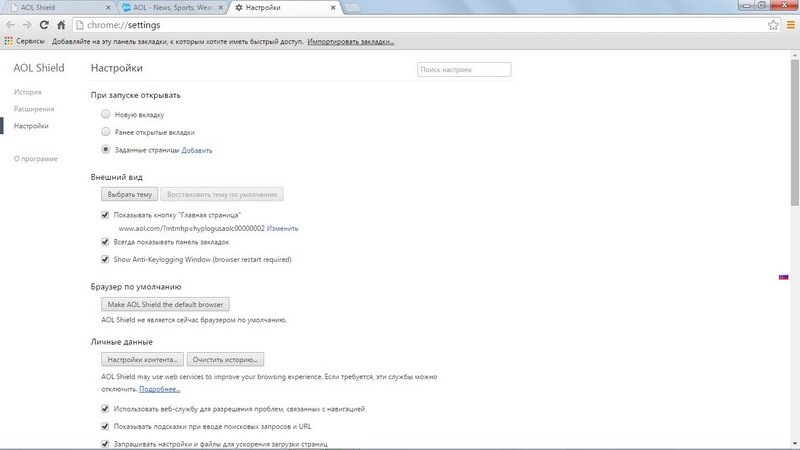Close the AOL Shield tab
The width and height of the screenshot is (800, 450).
[108, 8]
